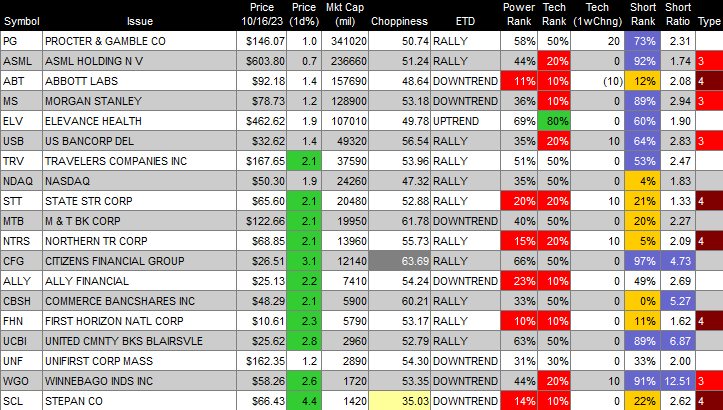The height and width of the screenshot is (410, 723).
Task: Click the 97% short rank cell
Action: 643,261
